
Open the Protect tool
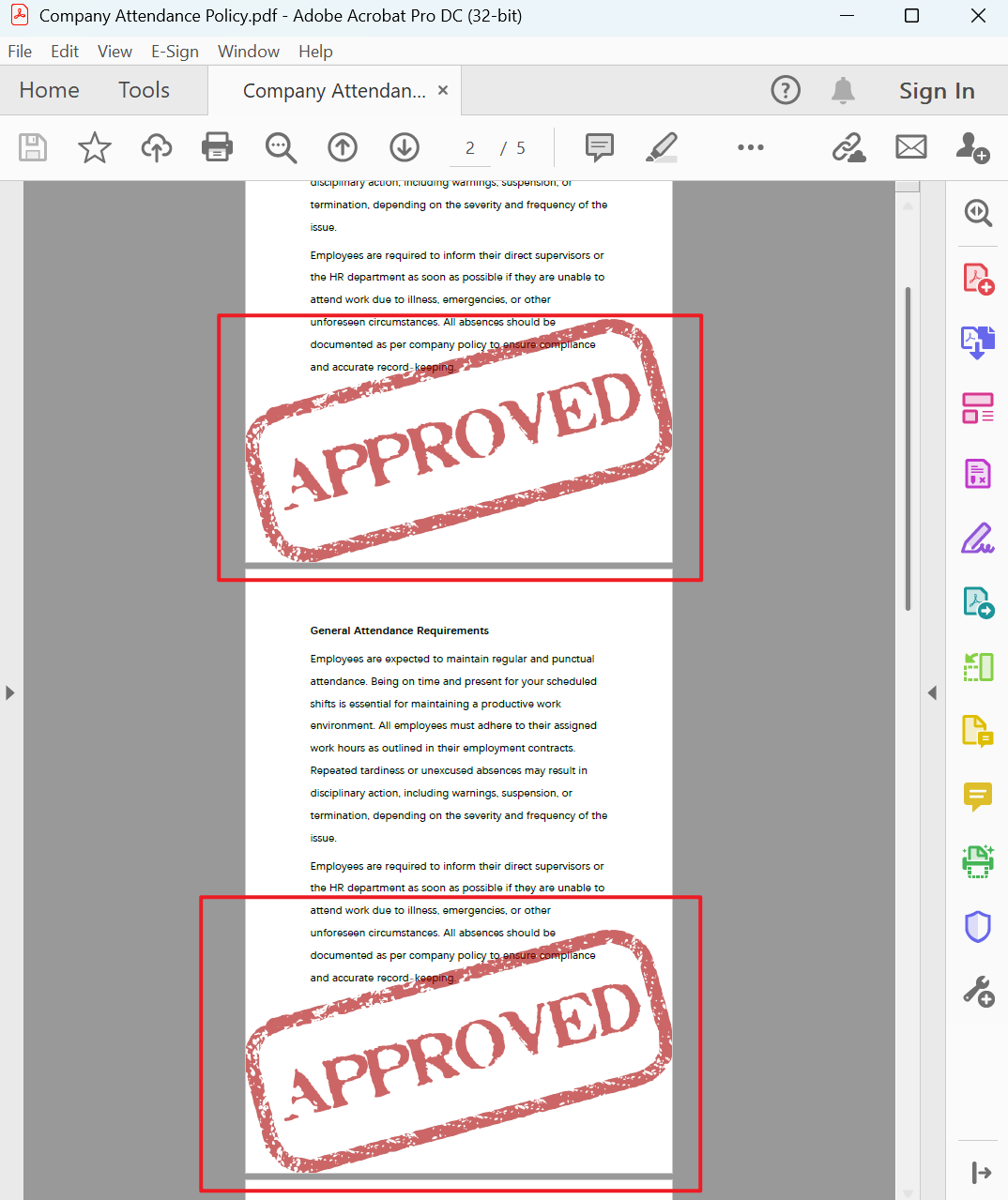click(978, 927)
